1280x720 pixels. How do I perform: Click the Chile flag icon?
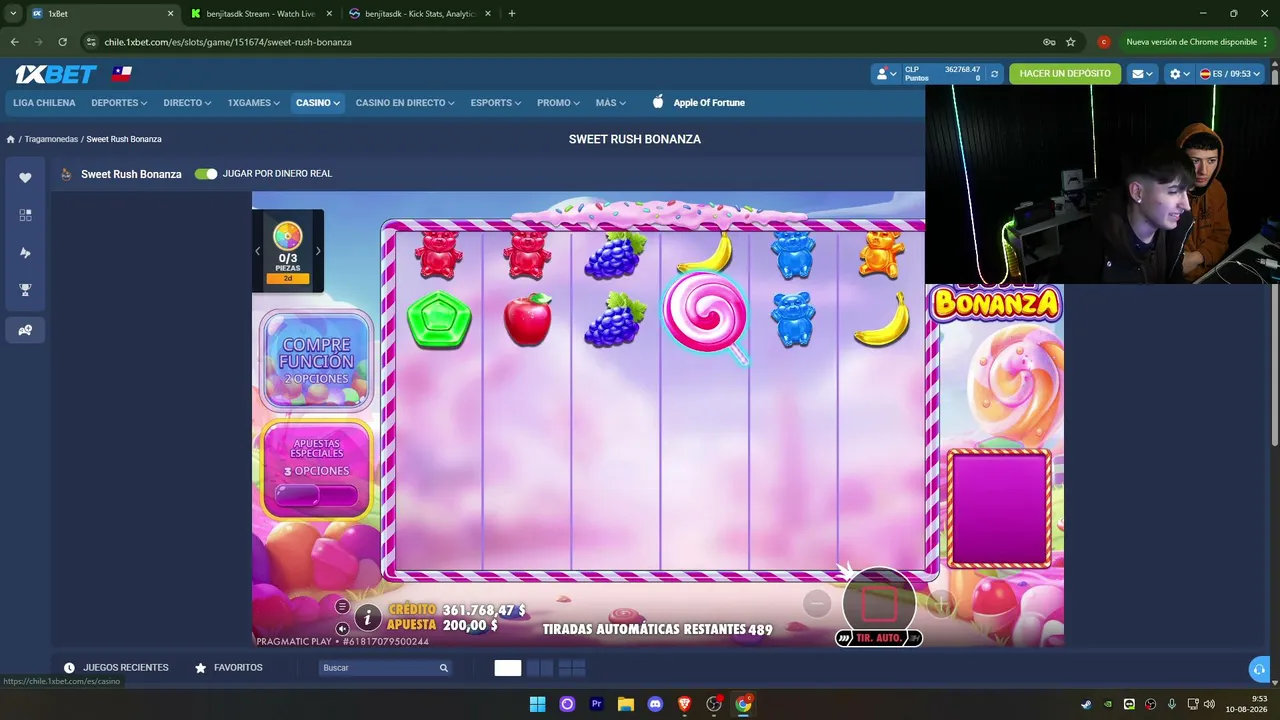click(x=122, y=74)
